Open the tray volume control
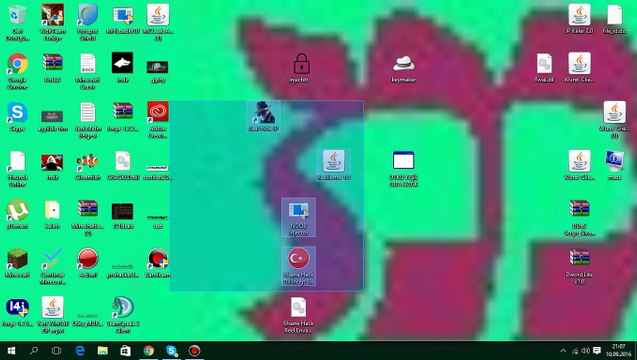637x360 pixels. tap(585, 351)
